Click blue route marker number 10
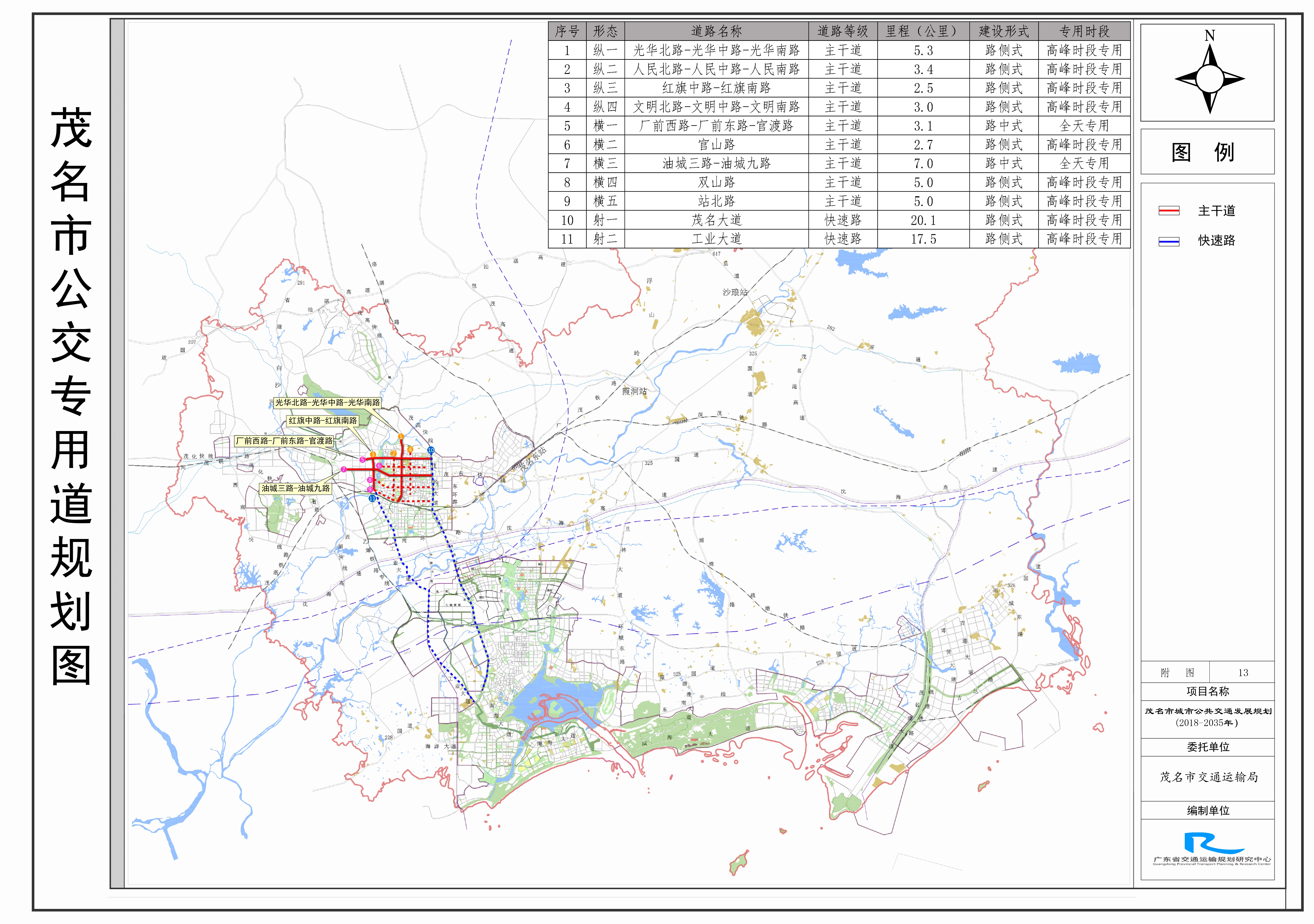The height and width of the screenshot is (924, 1314). click(x=431, y=450)
